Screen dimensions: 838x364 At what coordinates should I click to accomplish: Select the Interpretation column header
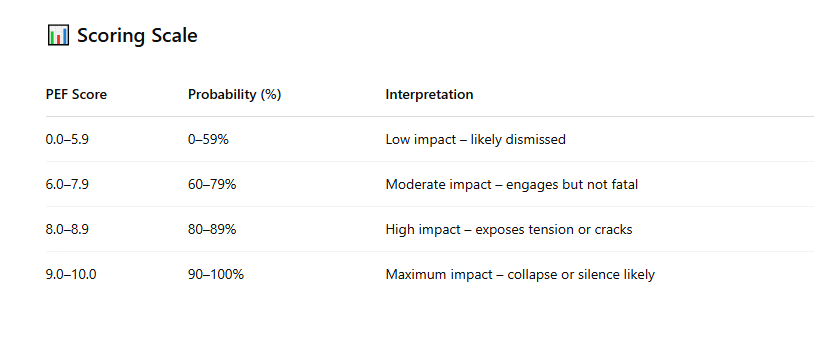point(429,95)
